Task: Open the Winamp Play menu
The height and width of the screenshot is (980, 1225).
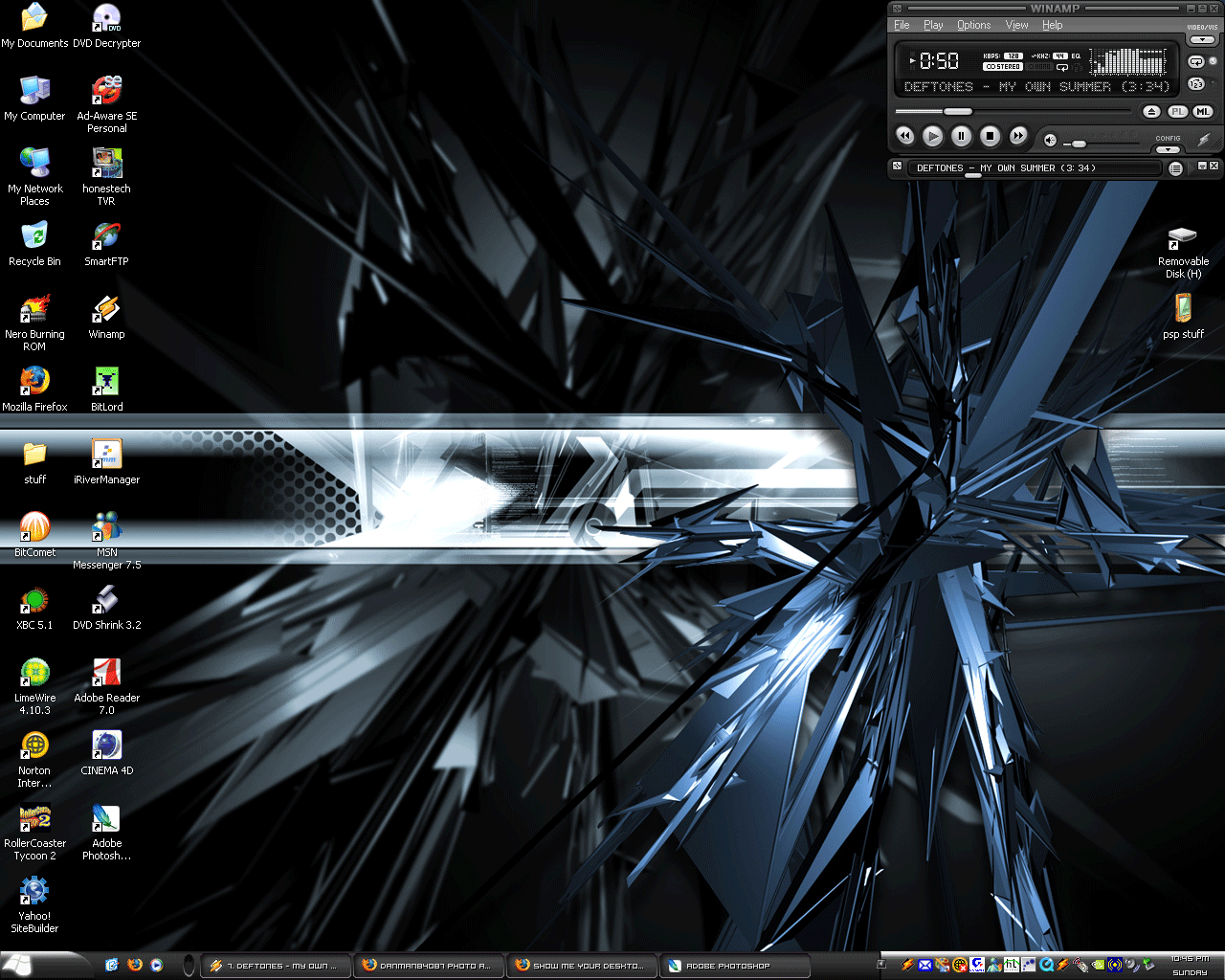Action: pos(933,25)
